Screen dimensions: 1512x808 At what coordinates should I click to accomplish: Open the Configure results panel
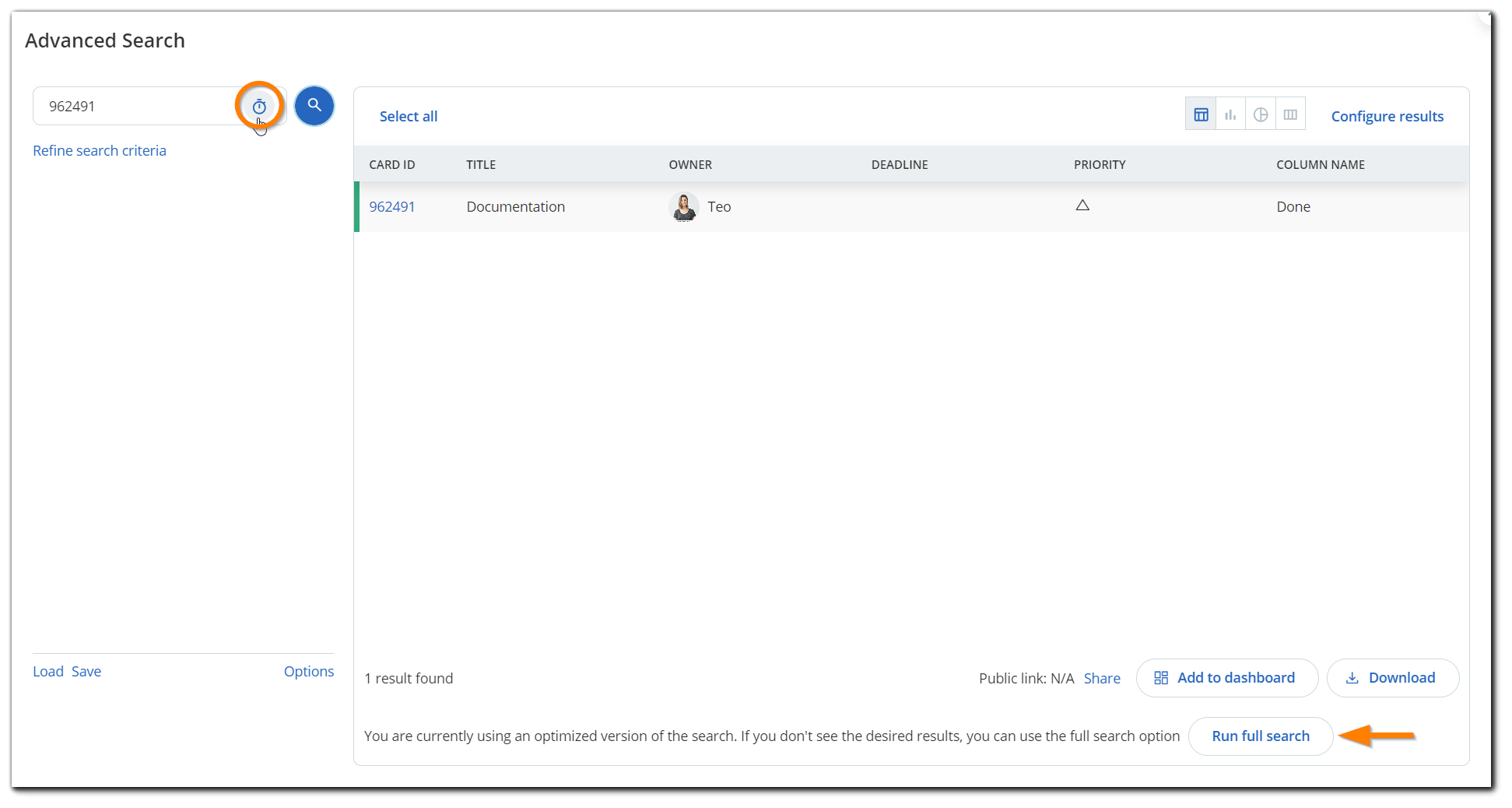tap(1387, 115)
